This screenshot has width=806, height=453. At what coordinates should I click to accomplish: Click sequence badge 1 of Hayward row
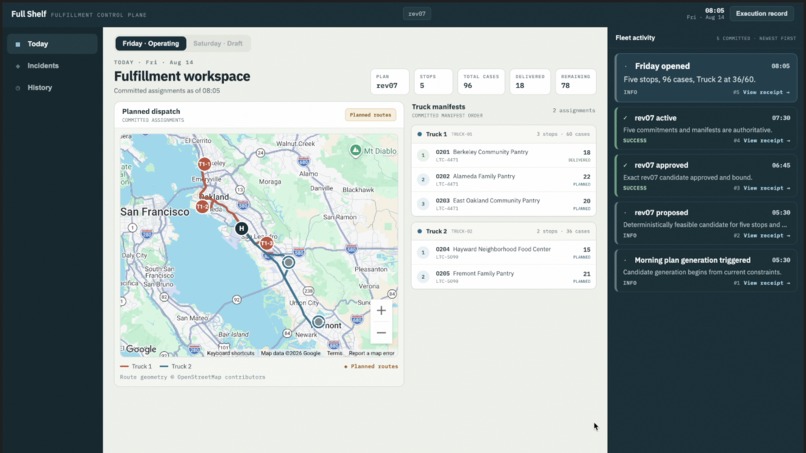click(423, 252)
